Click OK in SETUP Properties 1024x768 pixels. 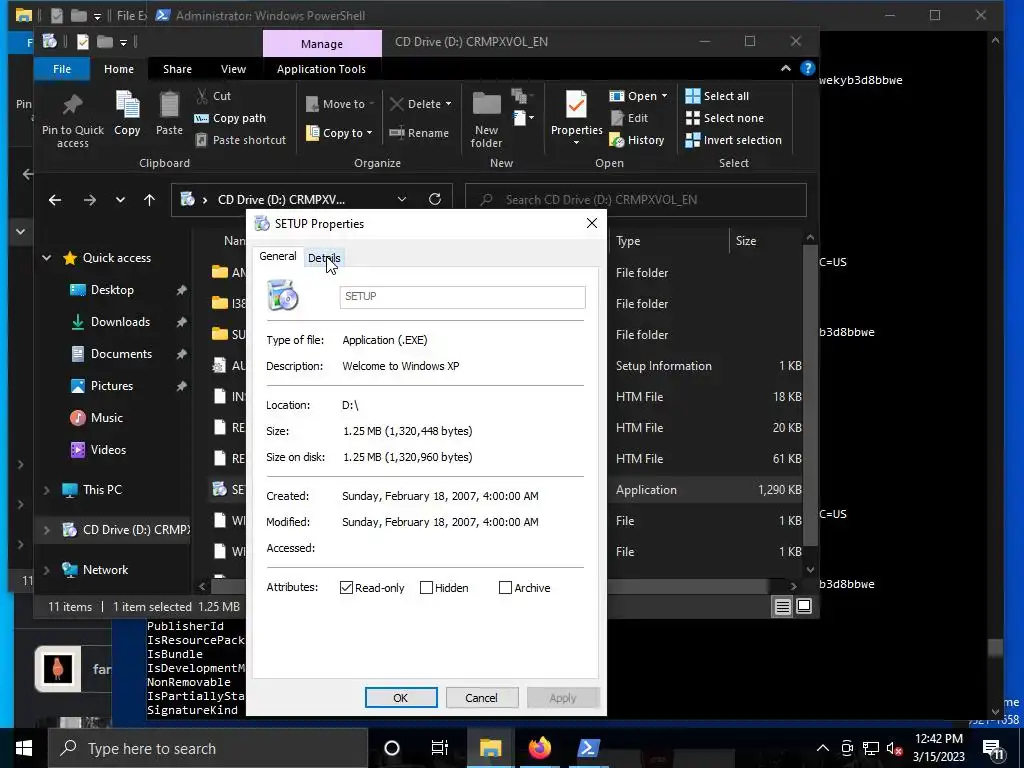tap(401, 697)
